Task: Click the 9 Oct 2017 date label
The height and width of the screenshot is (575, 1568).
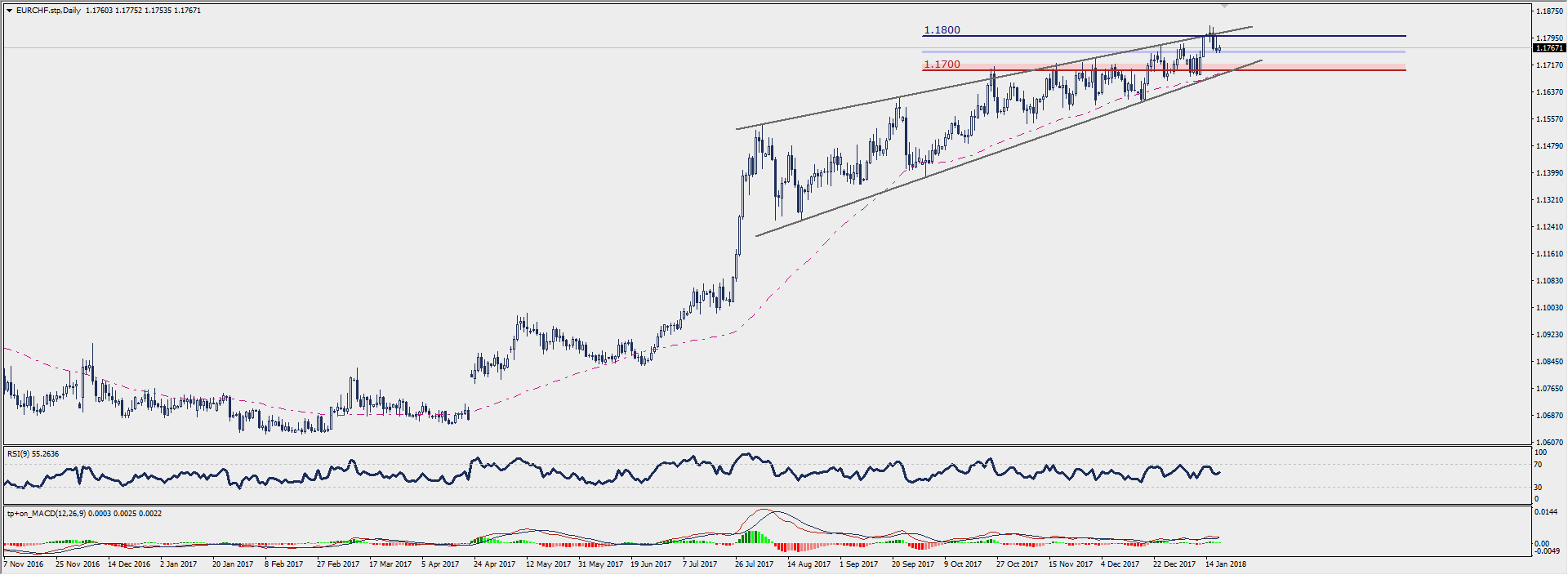Action: [963, 564]
